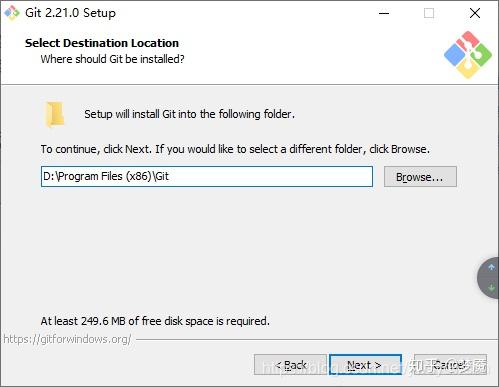Click the yellow folder icon
499x387 pixels.
point(54,114)
